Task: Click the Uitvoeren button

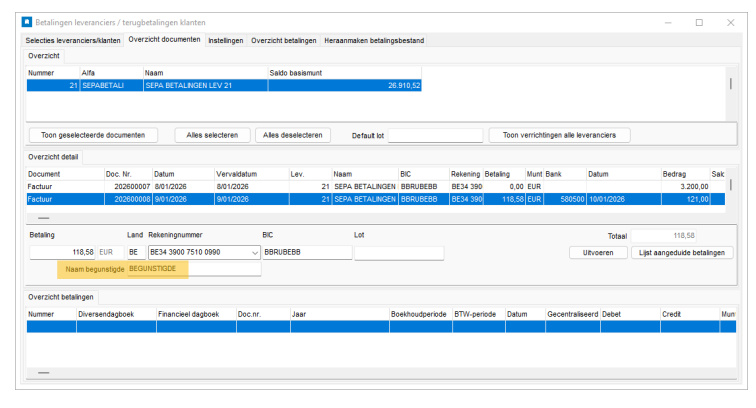Action: point(598,253)
